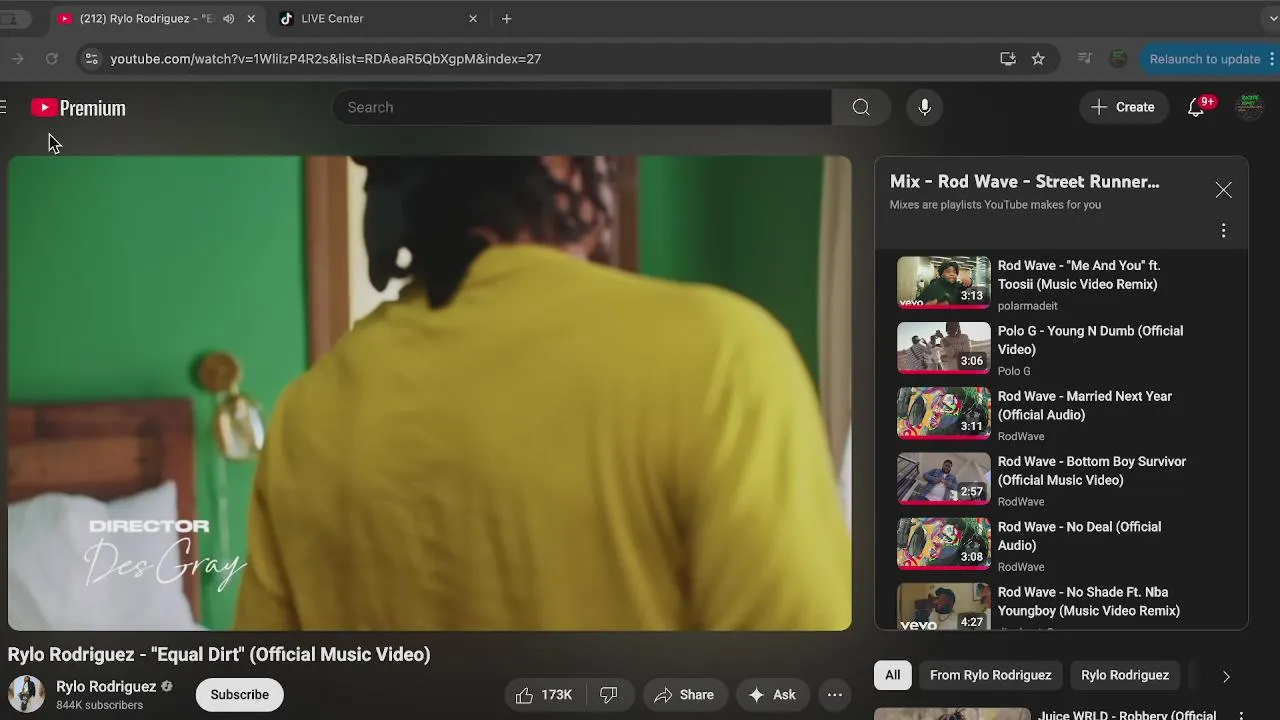Image resolution: width=1280 pixels, height=720 pixels.
Task: Click Rod Wave "Me And You" ft. Toosii title
Action: coord(1079,275)
